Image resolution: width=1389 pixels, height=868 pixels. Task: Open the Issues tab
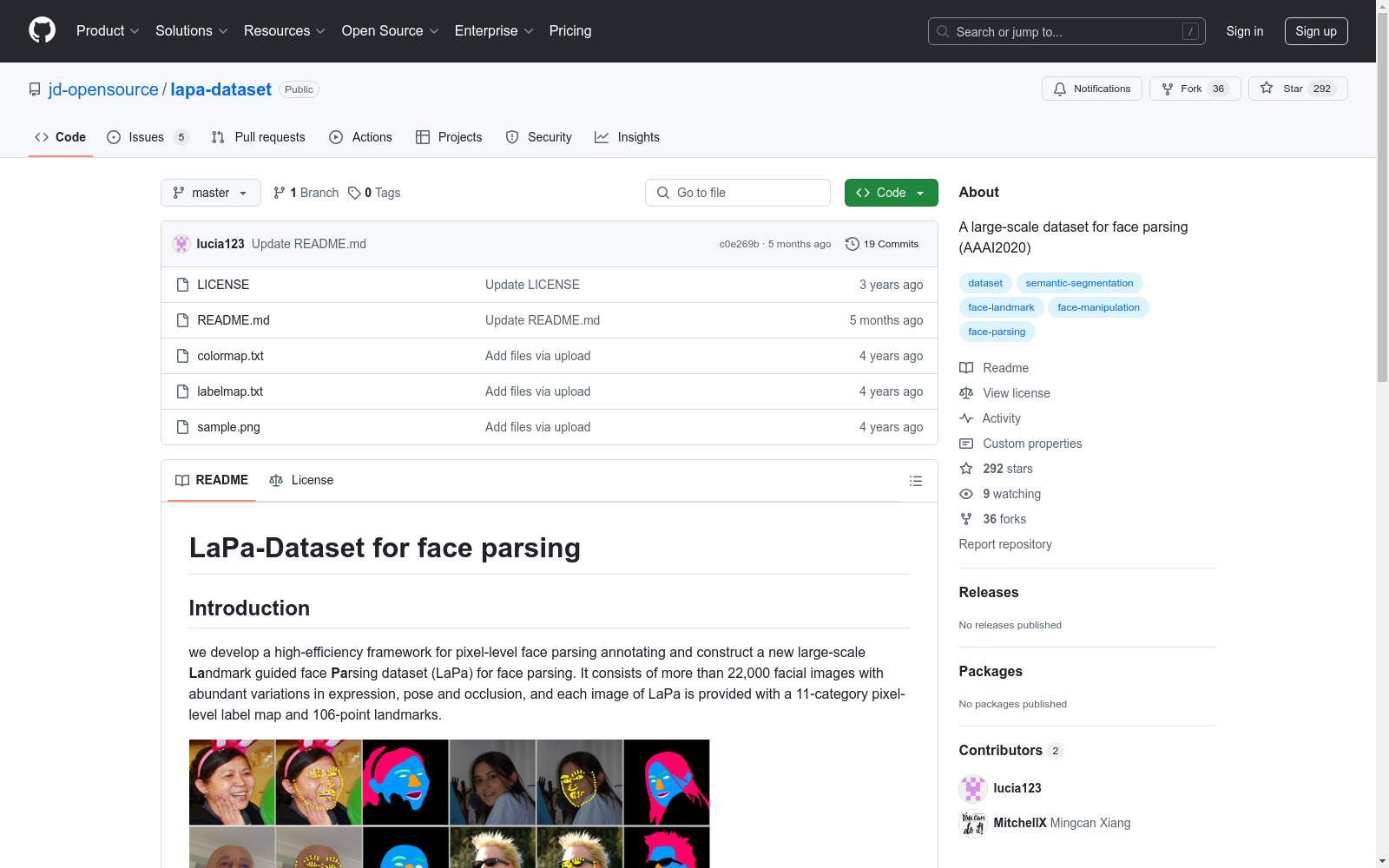pyautogui.click(x=148, y=137)
